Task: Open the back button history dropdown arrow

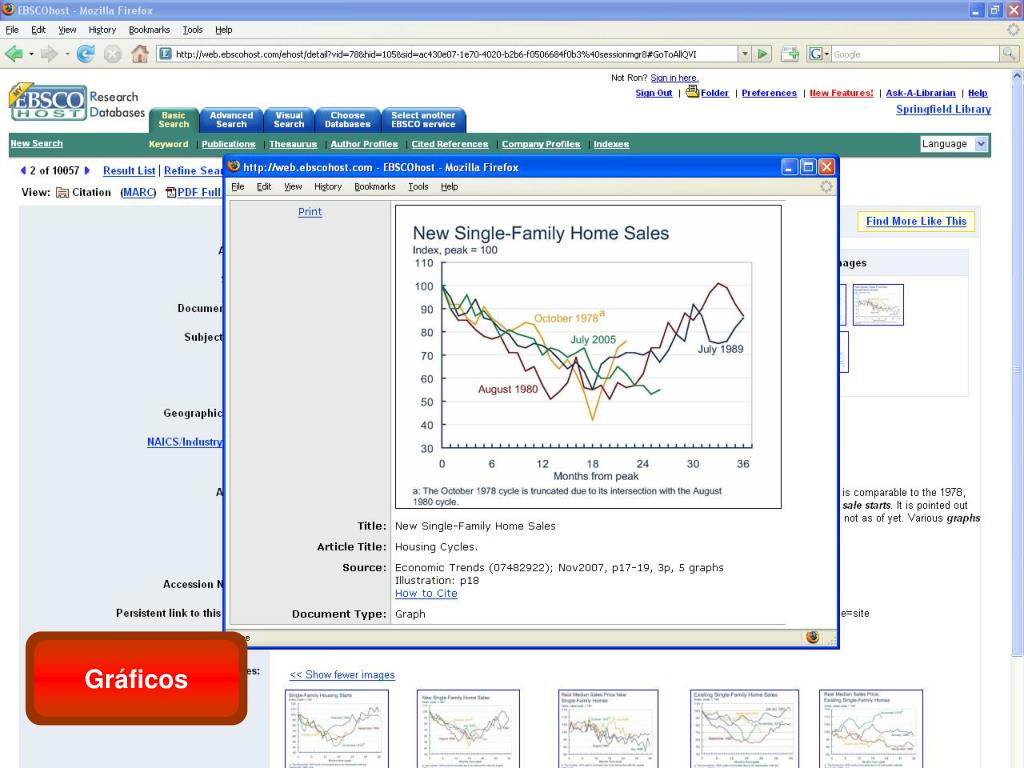Action: point(31,54)
